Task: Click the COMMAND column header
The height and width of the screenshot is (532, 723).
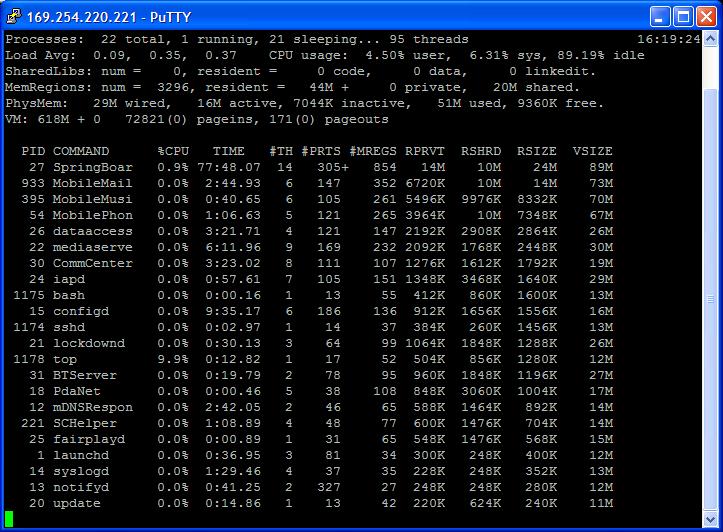Action: click(x=81, y=151)
